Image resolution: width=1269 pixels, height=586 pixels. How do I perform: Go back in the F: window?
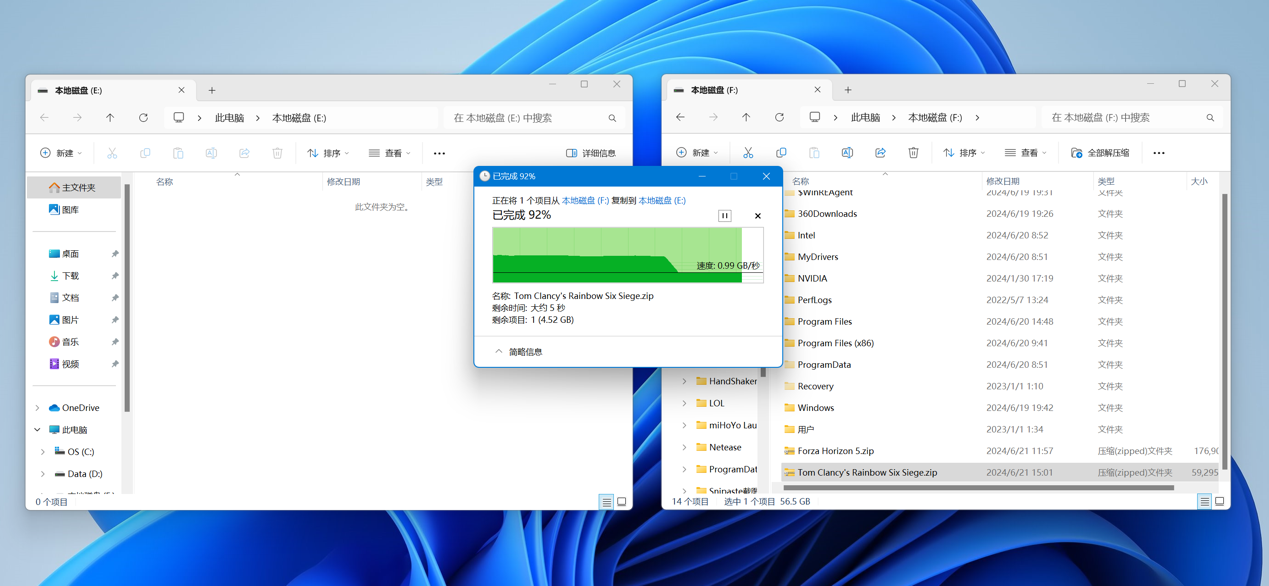[680, 118]
